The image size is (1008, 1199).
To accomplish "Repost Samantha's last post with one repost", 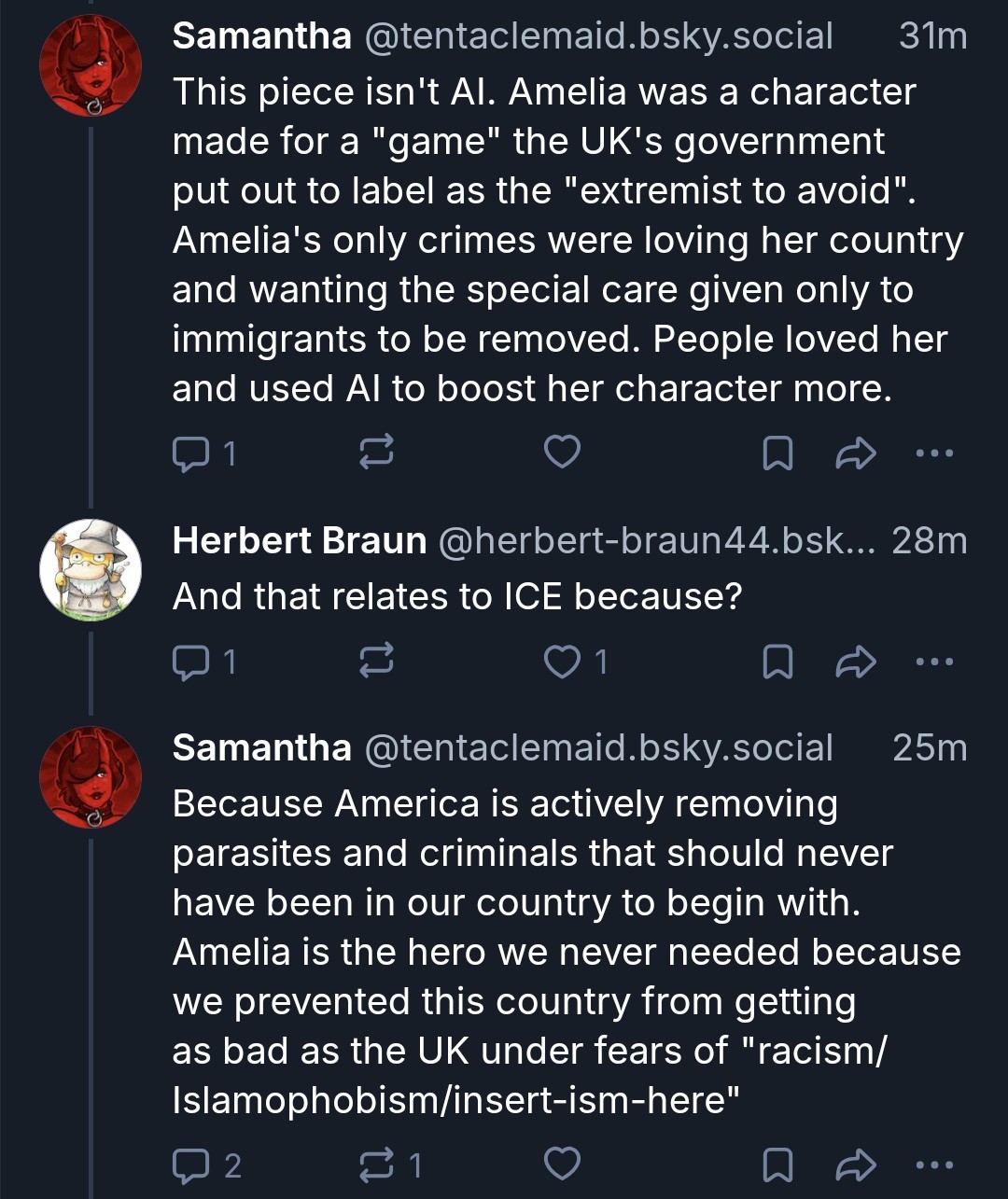I will pos(376,1164).
